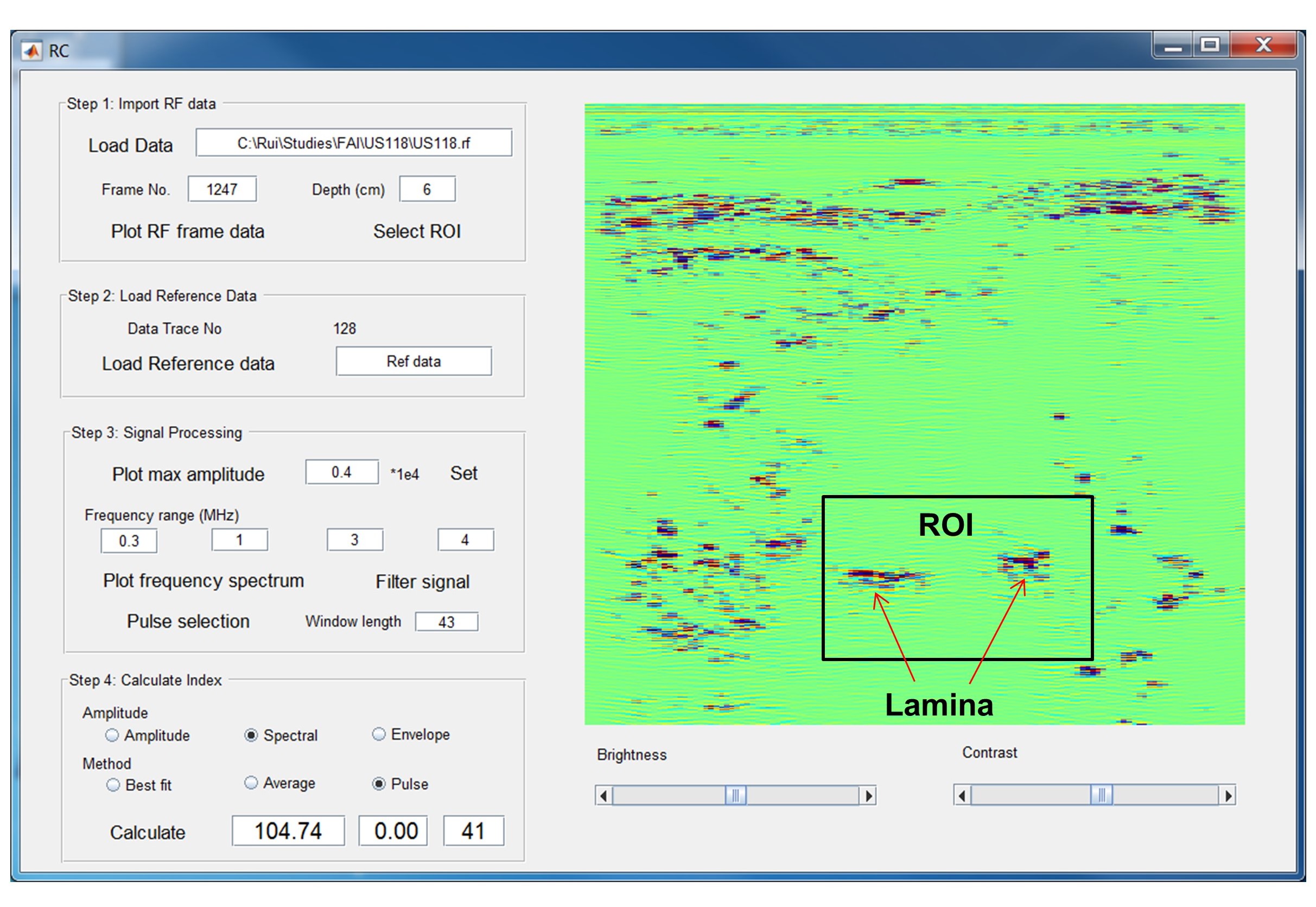Click Plot frequency spectrum button

coord(204,581)
